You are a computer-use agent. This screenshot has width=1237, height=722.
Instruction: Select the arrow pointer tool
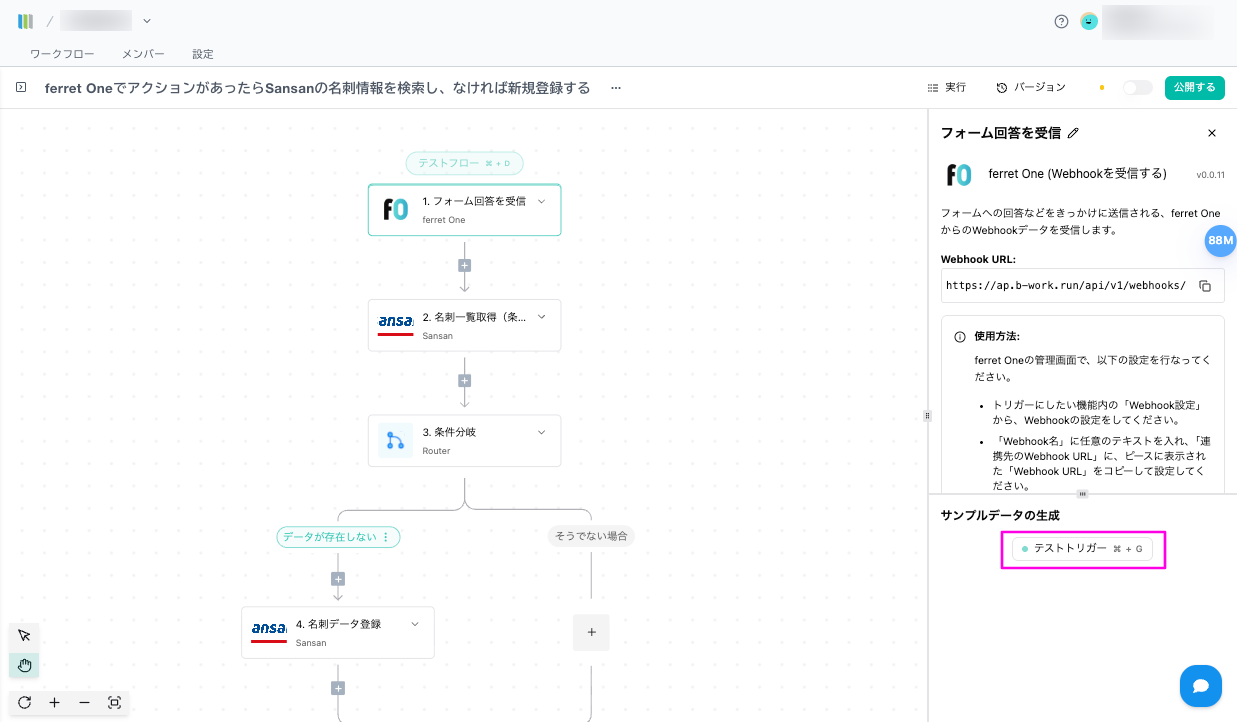pos(25,635)
